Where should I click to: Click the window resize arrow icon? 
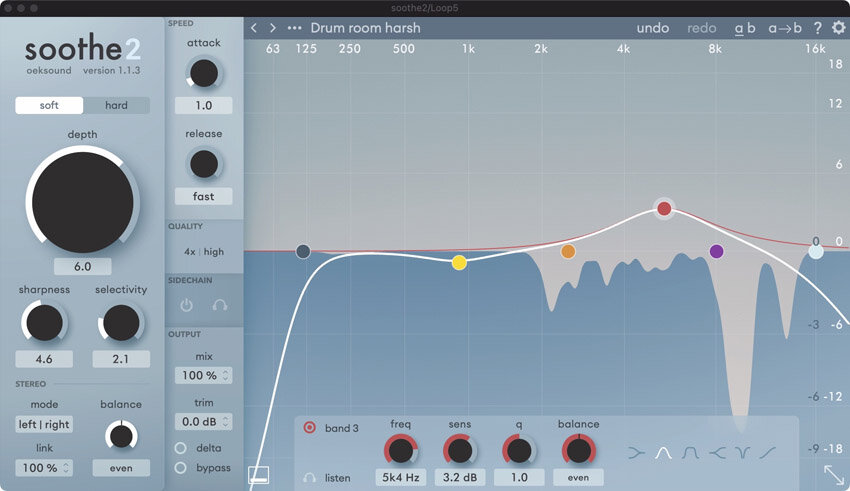coord(834,475)
